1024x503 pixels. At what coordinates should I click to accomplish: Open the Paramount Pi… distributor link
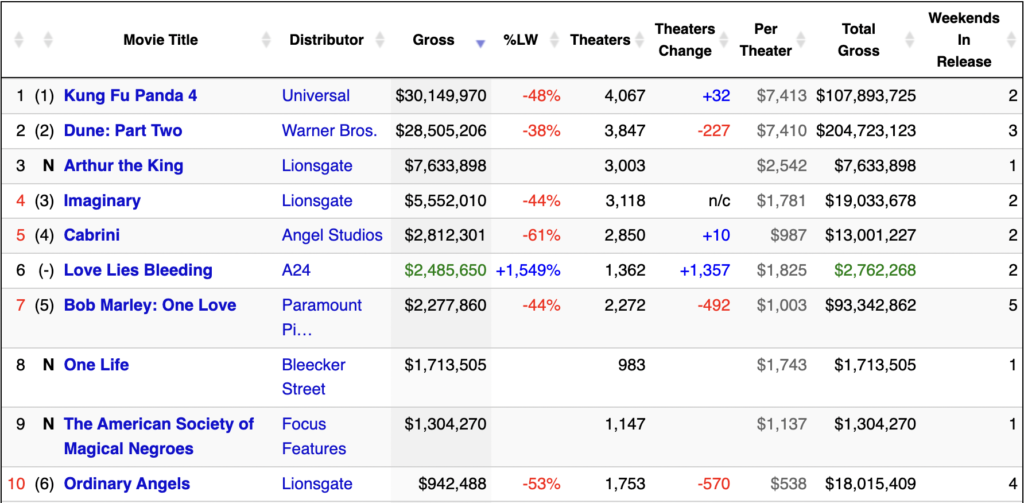click(322, 317)
